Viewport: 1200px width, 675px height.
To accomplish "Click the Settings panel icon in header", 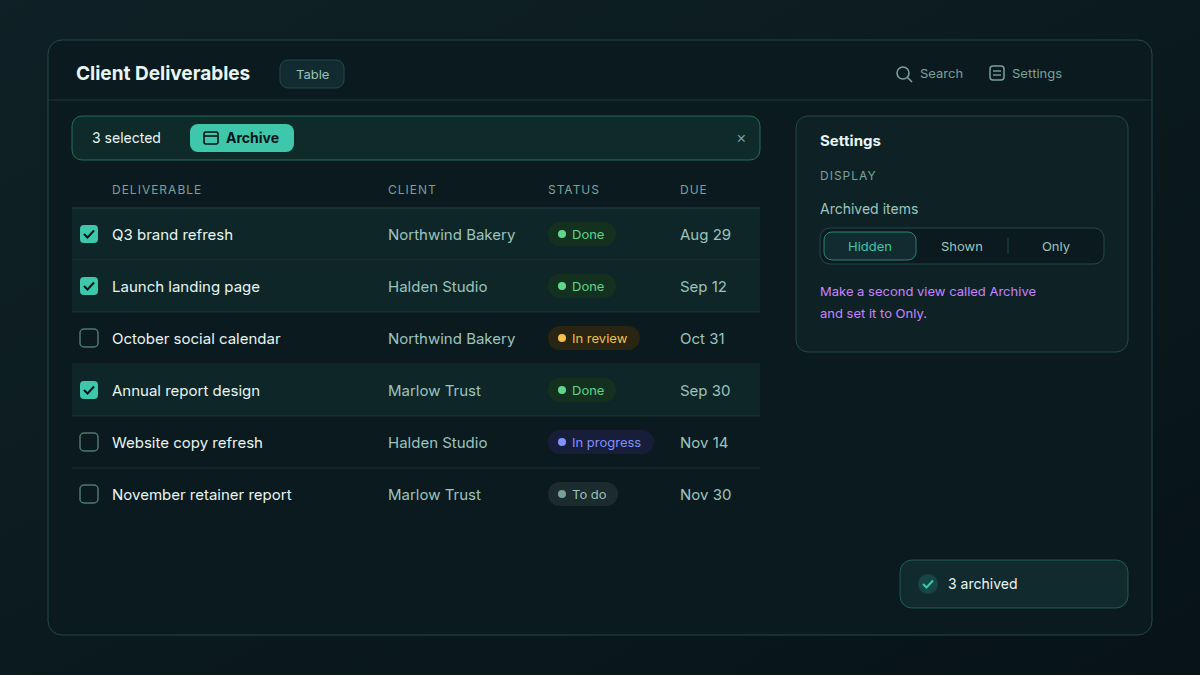I will [x=996, y=73].
